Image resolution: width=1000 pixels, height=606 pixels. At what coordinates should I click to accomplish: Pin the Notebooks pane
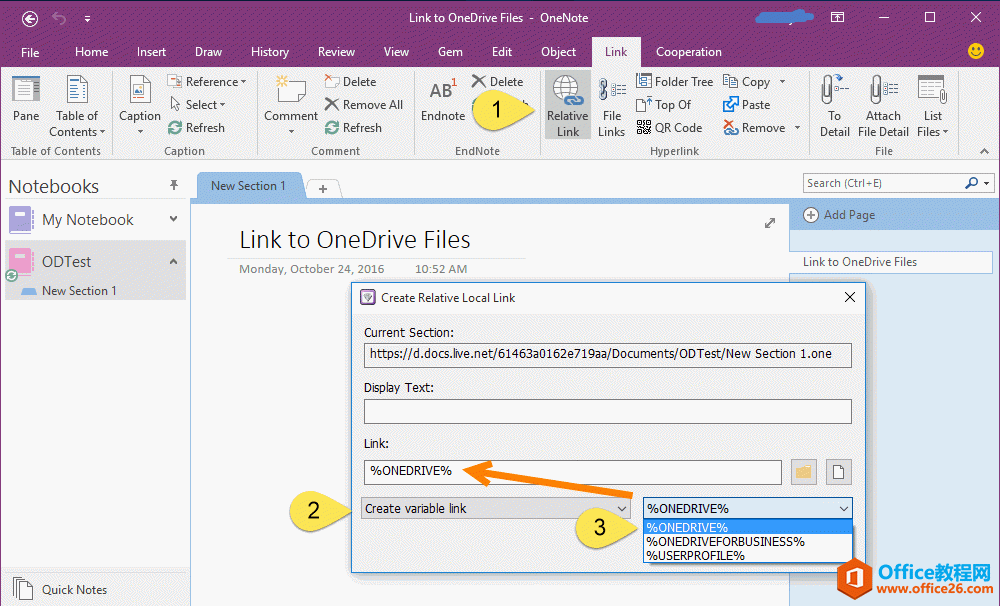coord(173,185)
